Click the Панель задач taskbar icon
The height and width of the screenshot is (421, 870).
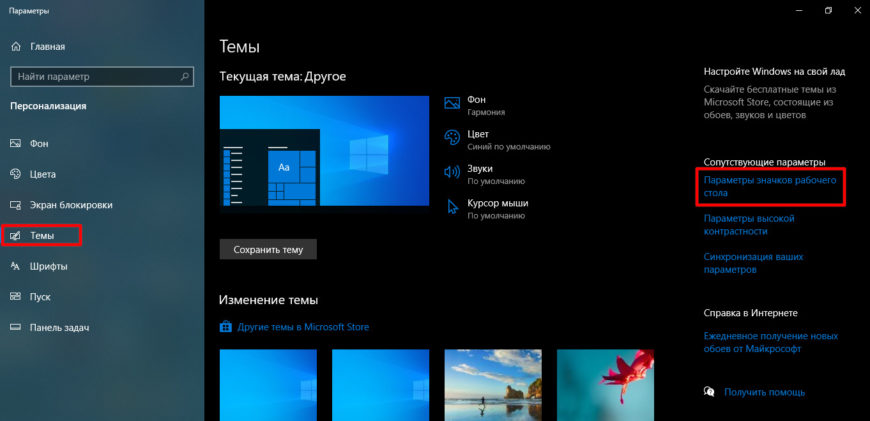[16, 327]
